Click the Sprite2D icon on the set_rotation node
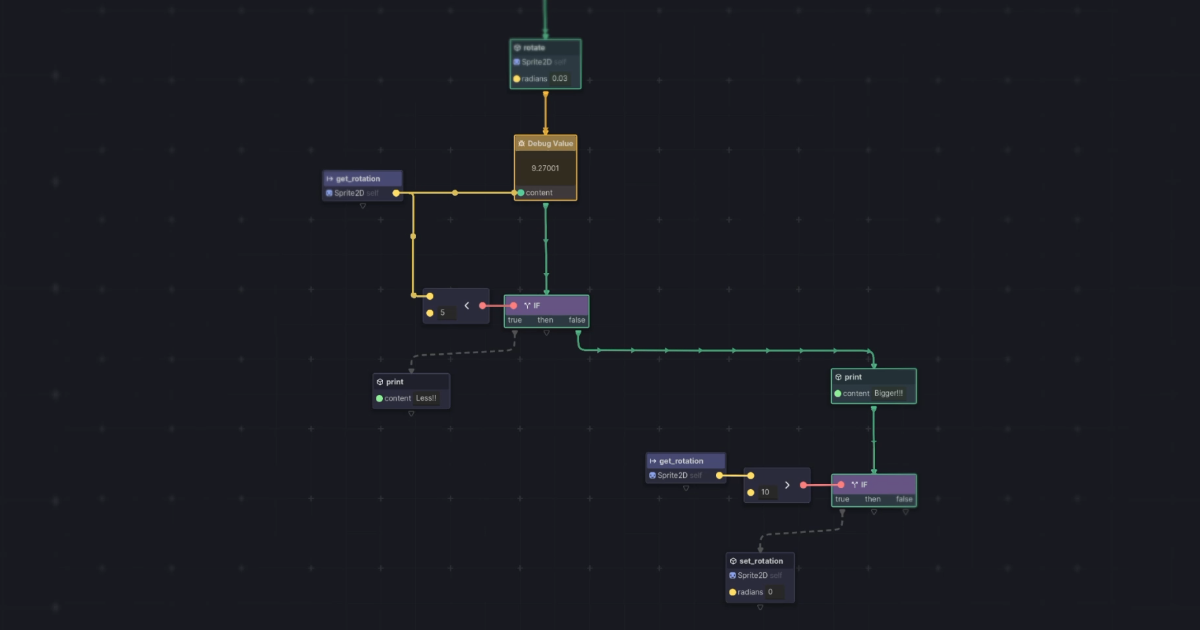 click(x=733, y=575)
